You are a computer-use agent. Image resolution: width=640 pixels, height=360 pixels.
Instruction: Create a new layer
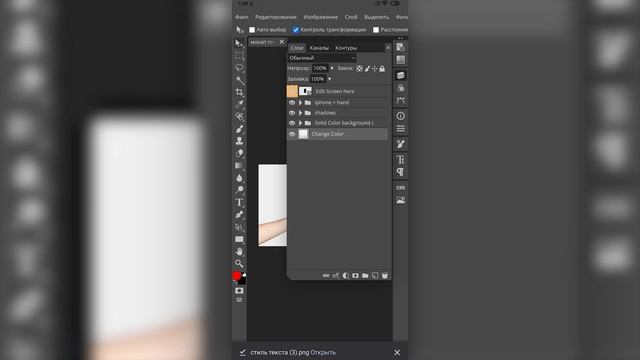(375, 276)
